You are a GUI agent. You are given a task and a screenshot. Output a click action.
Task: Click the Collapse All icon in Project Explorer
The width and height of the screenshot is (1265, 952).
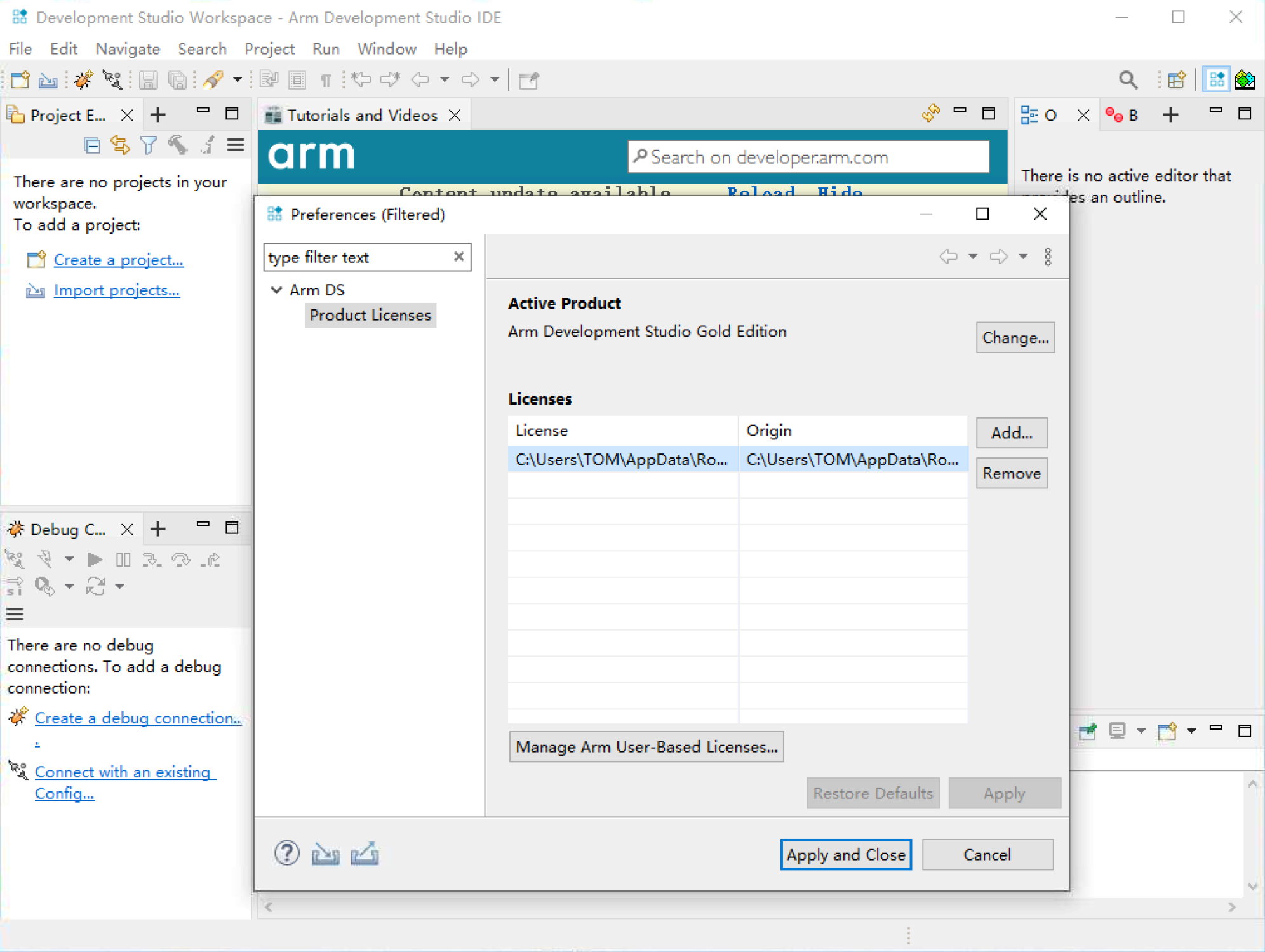click(92, 145)
